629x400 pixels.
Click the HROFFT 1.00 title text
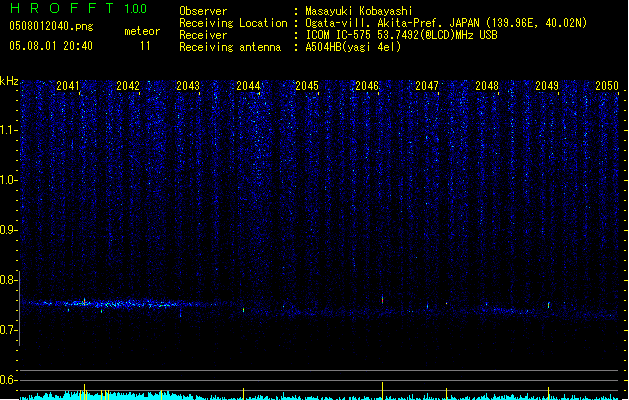click(79, 8)
